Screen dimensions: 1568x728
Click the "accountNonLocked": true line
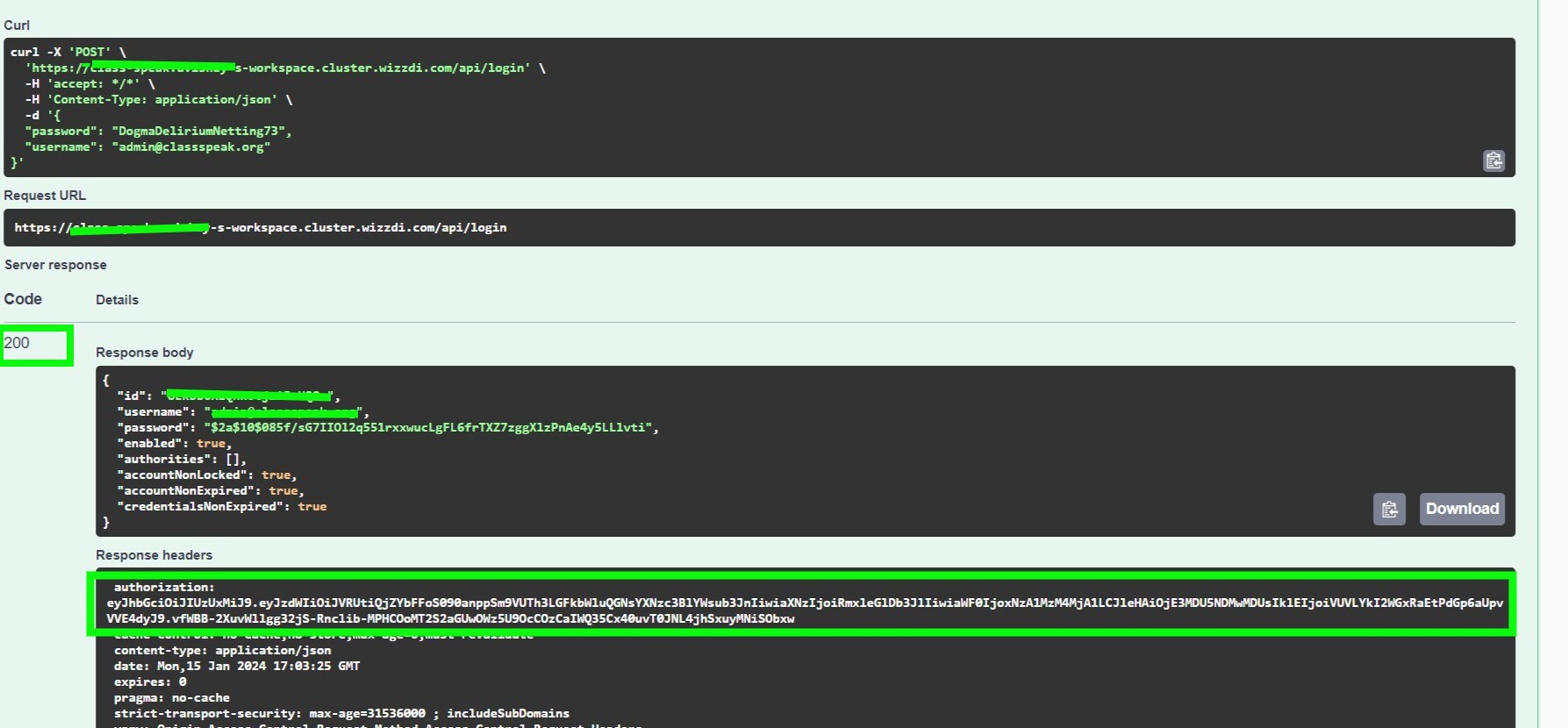(x=207, y=475)
